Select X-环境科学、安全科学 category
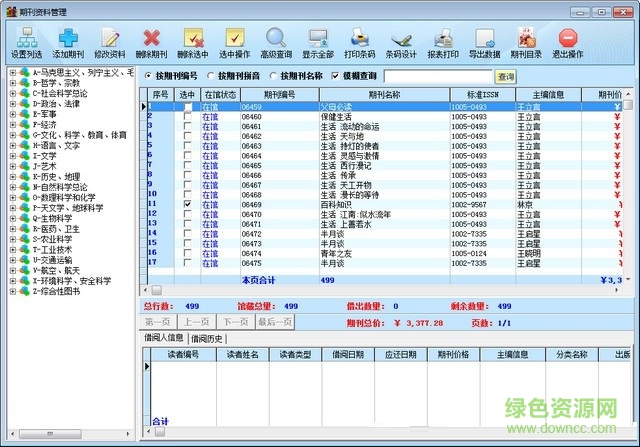This screenshot has height=447, width=640. [x=72, y=281]
